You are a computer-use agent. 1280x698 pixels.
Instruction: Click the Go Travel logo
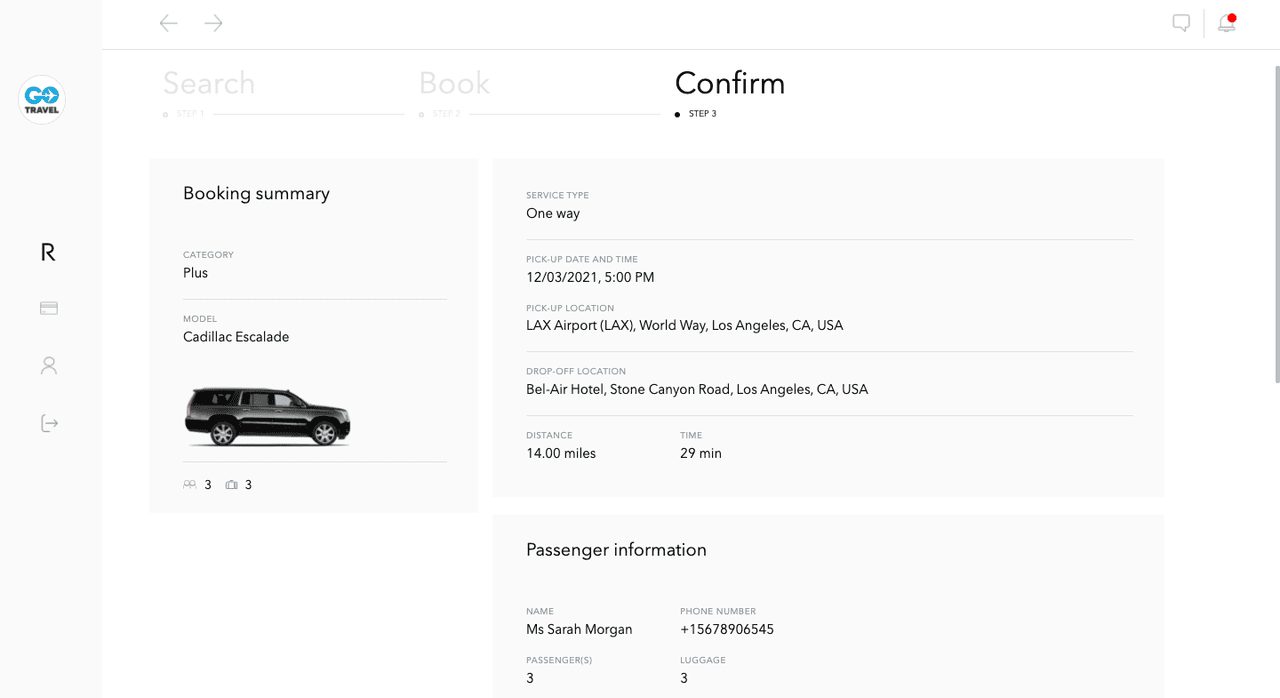click(x=42, y=100)
